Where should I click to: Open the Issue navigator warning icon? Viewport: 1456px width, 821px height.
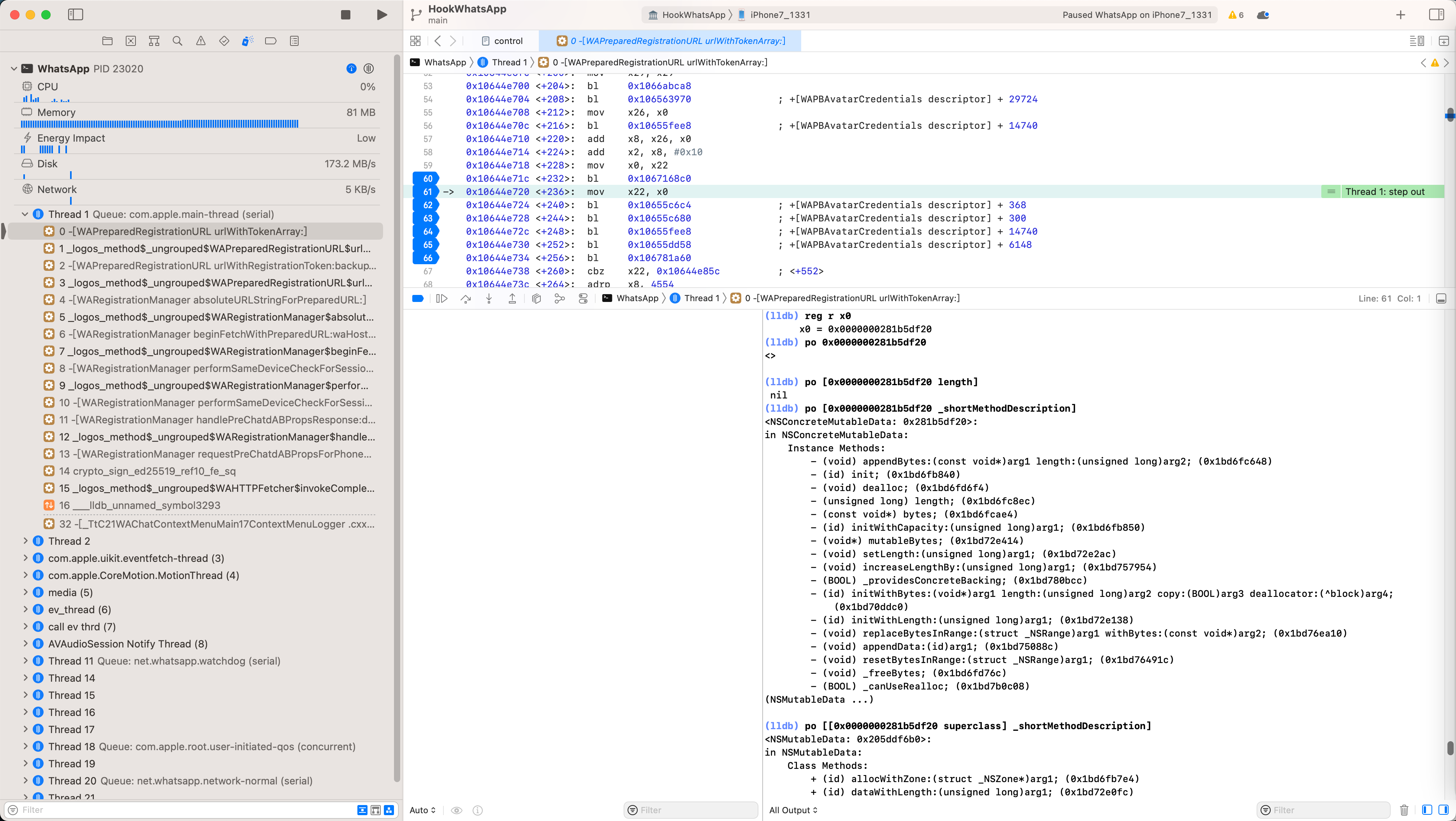[200, 41]
